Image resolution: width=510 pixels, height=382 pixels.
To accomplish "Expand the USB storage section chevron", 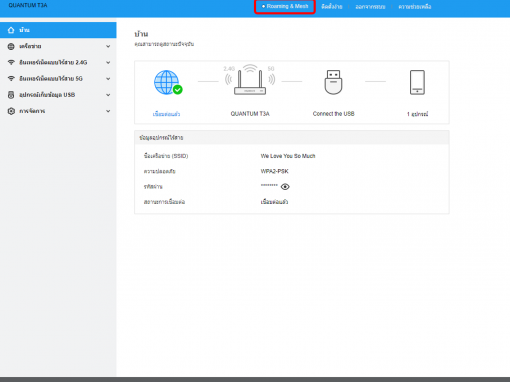I will (x=108, y=95).
